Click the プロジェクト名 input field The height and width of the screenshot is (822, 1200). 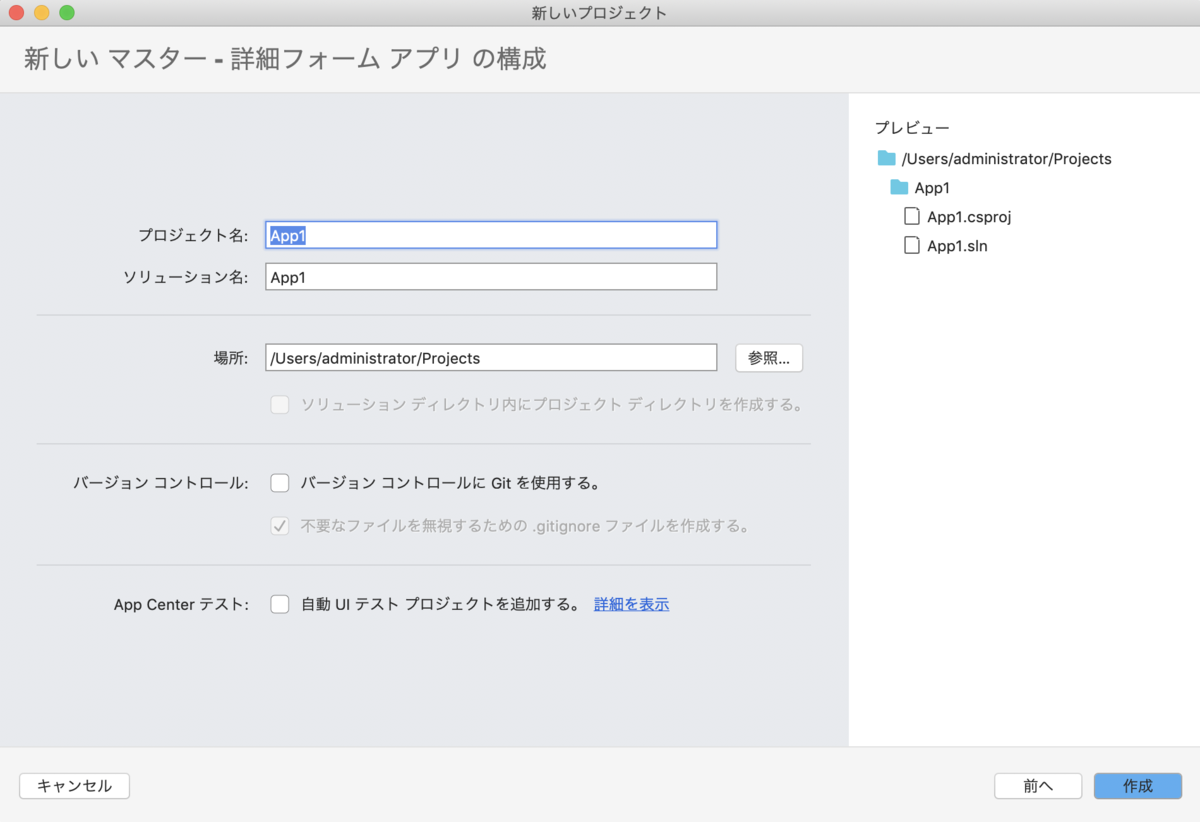coord(490,234)
